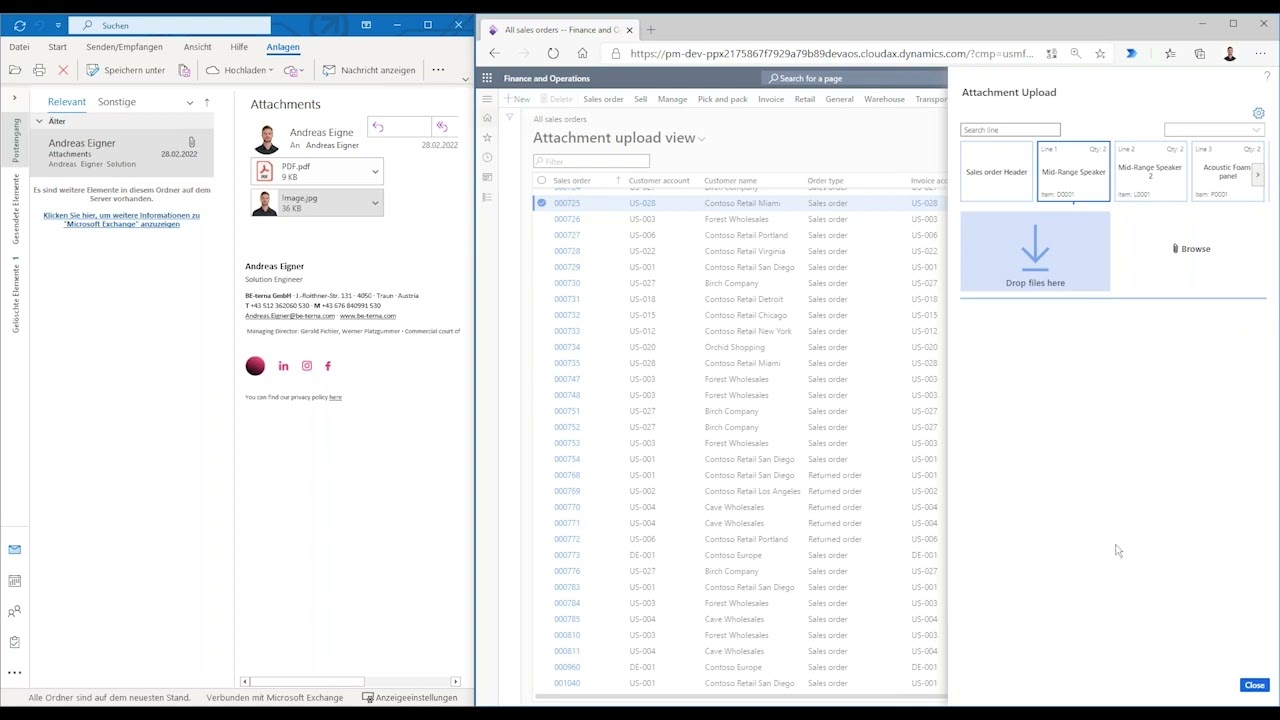This screenshot has height=720, width=1280.
Task: Click the Image.jpg attachment thumbnail
Action: click(265, 203)
